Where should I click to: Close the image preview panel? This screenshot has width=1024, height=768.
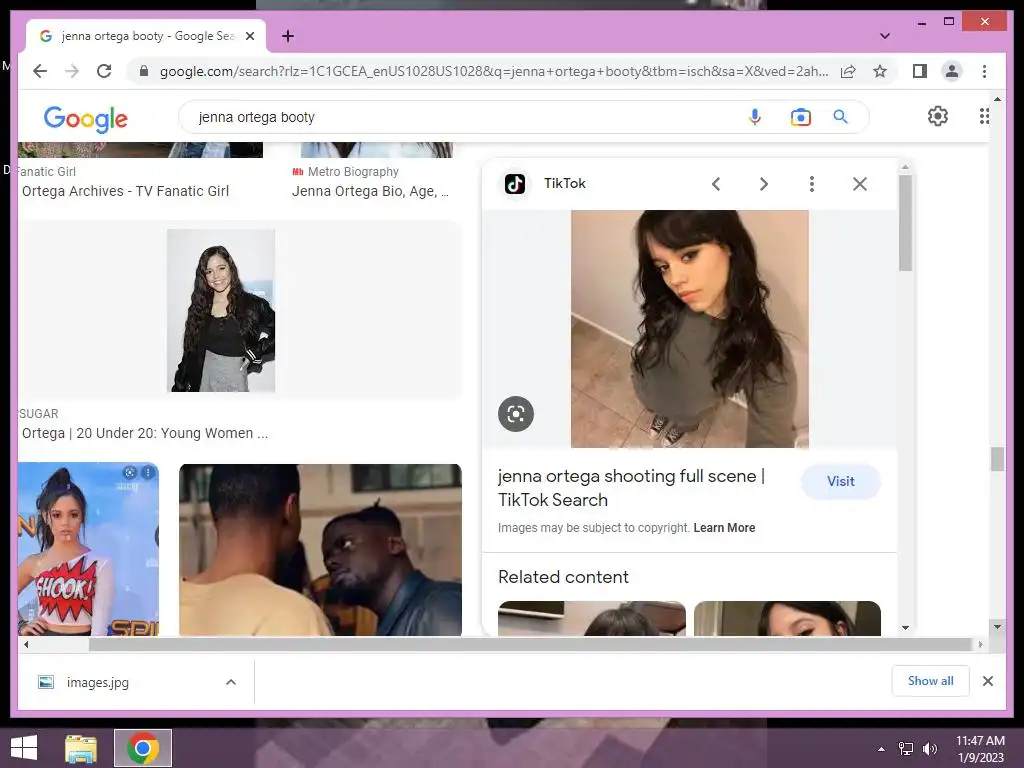click(859, 184)
